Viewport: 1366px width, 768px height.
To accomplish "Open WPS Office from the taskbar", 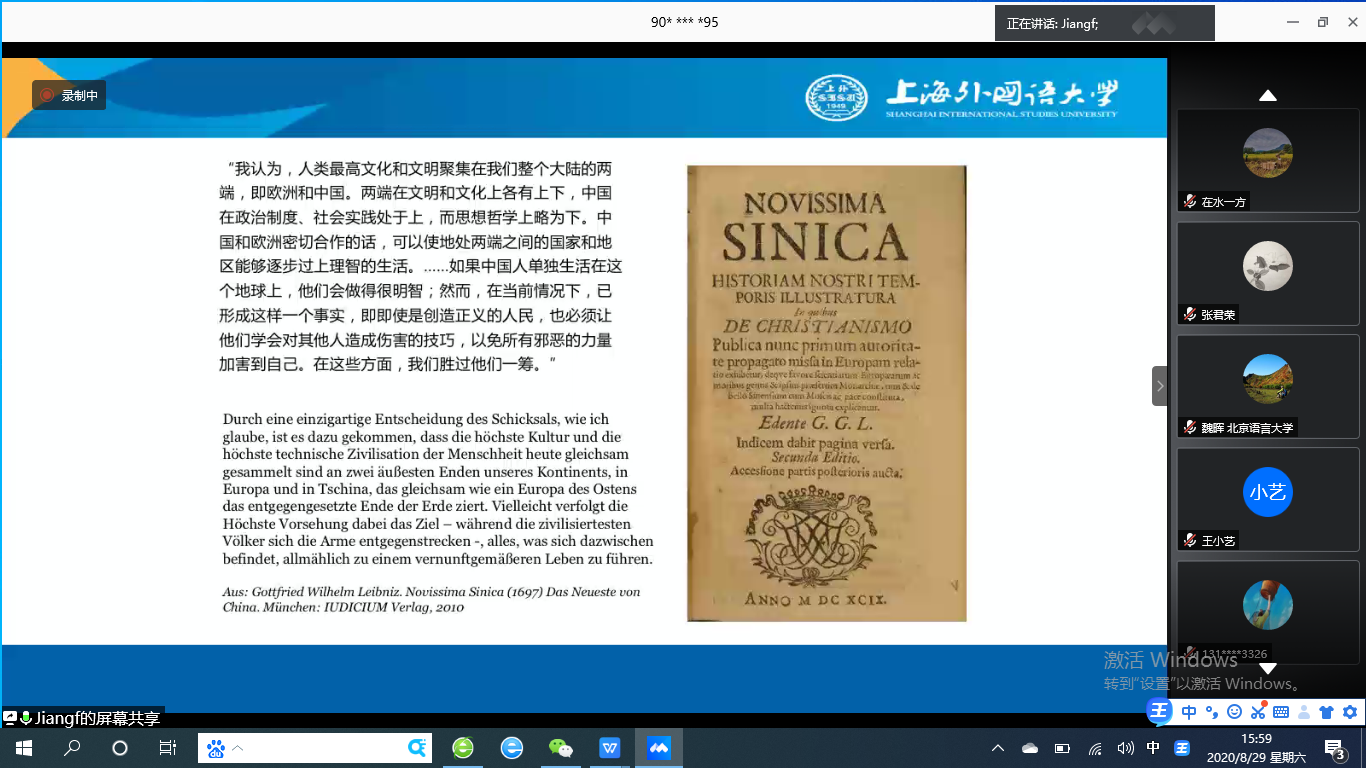I will tap(610, 748).
